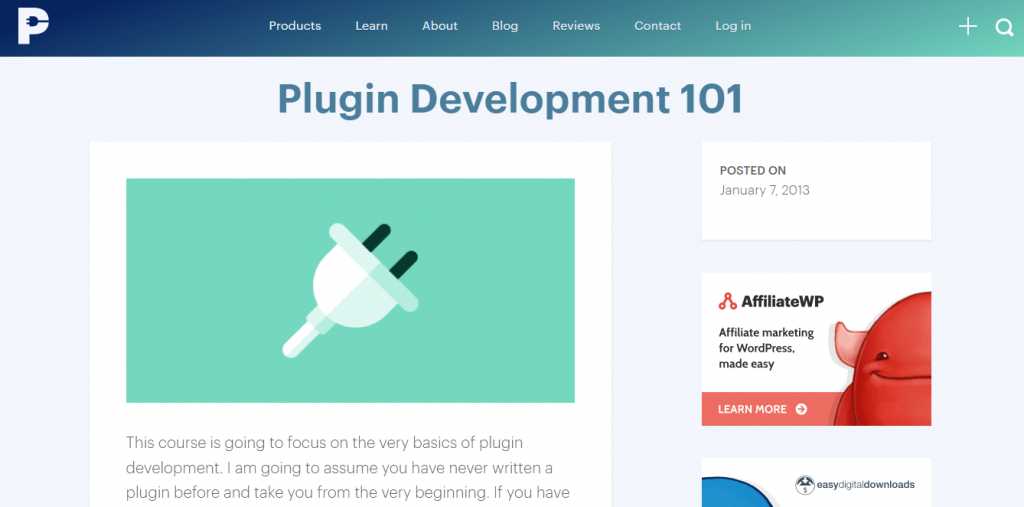This screenshot has height=507, width=1024.
Task: Open the Learn menu item
Action: coord(372,26)
